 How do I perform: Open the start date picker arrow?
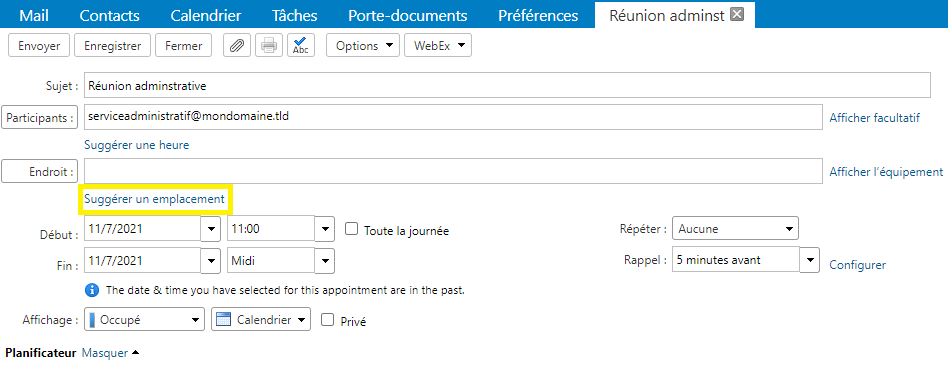(x=210, y=230)
